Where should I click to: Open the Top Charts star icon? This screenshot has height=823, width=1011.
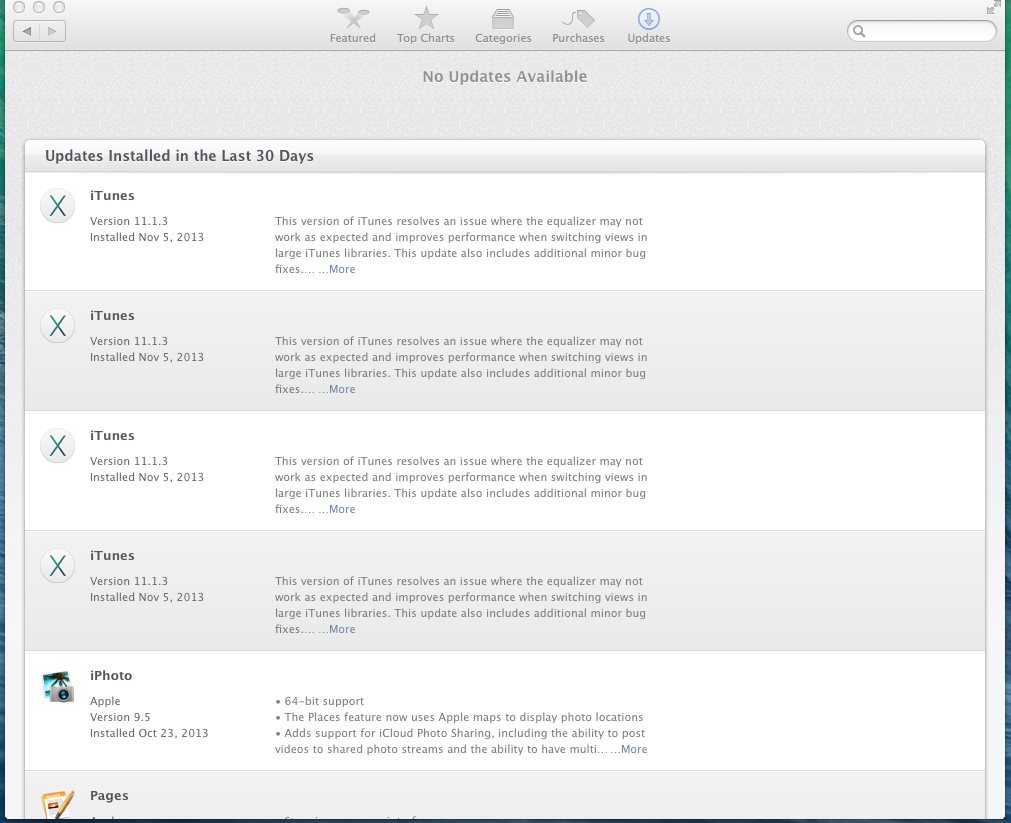pyautogui.click(x=426, y=18)
